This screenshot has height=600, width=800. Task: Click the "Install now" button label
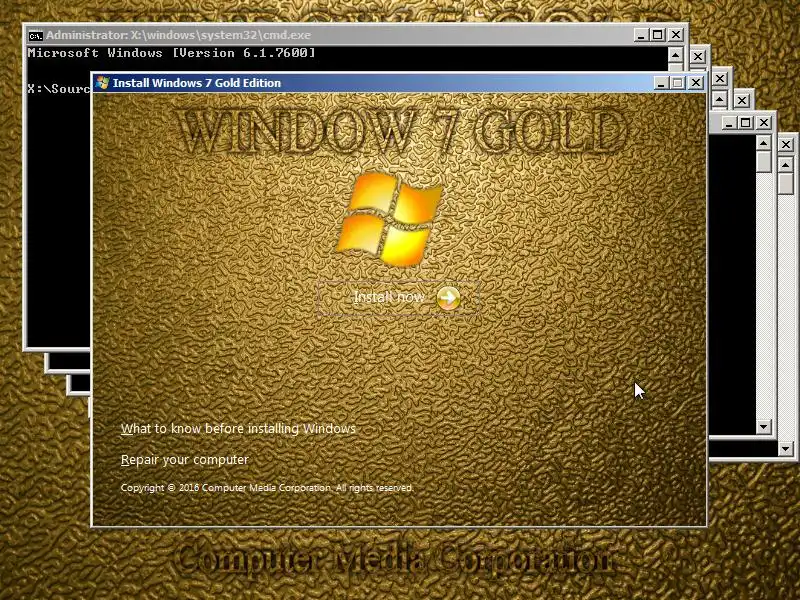(389, 297)
